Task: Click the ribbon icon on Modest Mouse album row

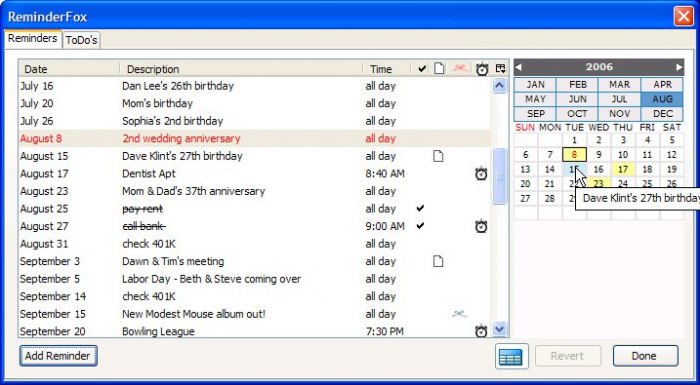Action: 460,314
